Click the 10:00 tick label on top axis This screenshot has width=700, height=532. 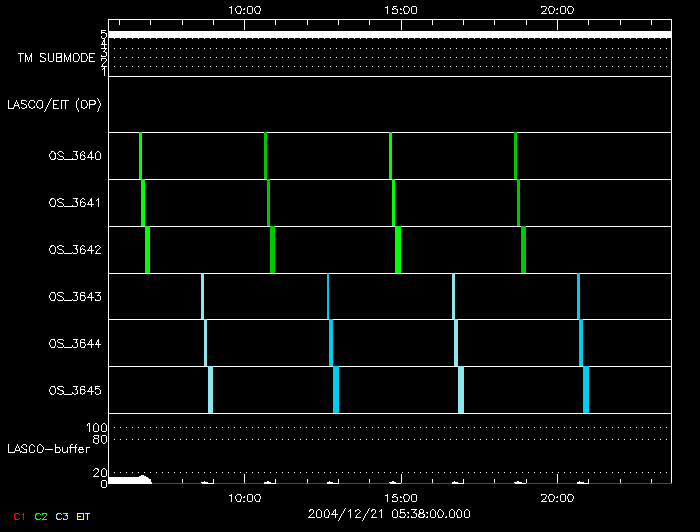click(x=245, y=10)
